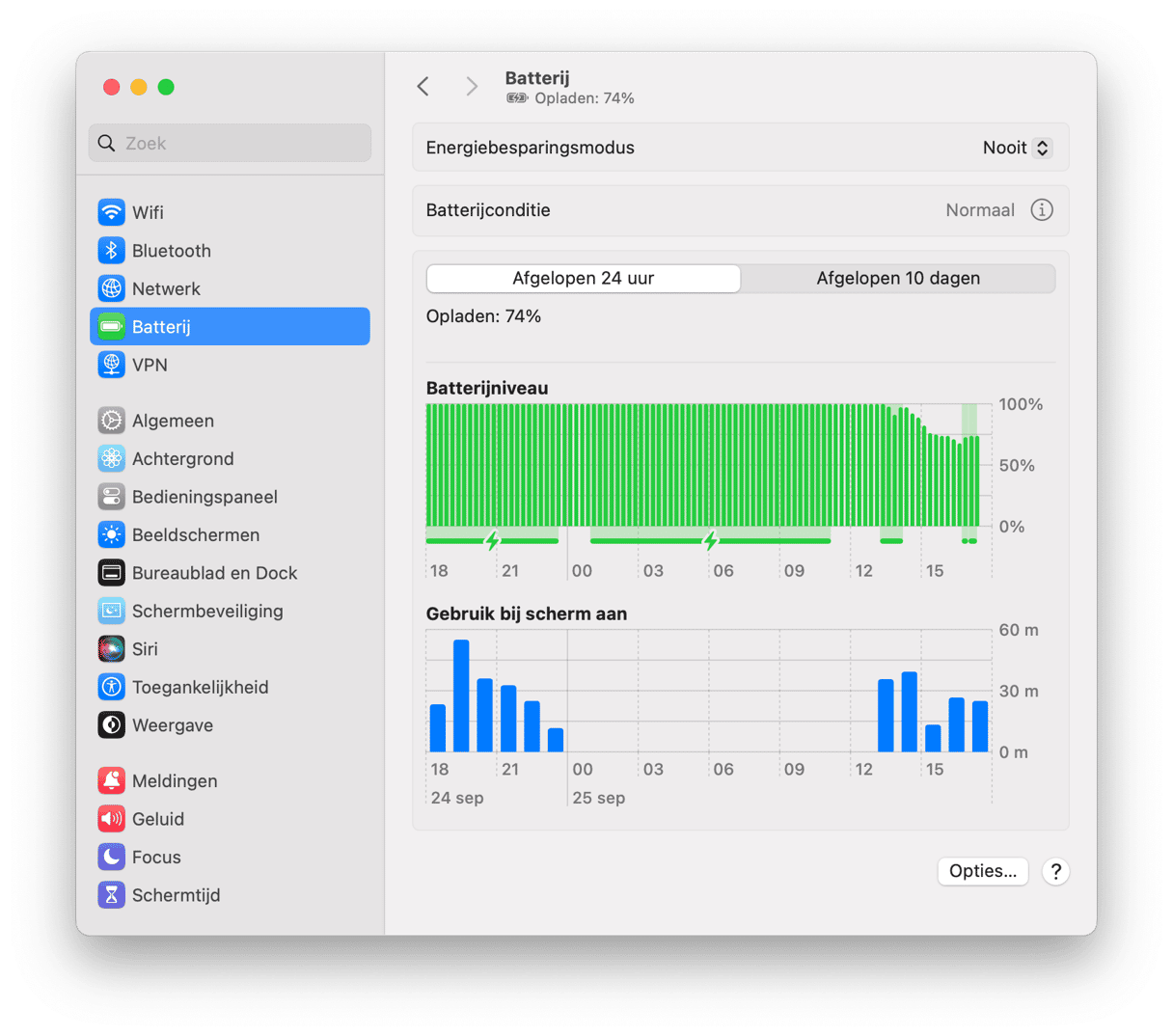
Task: Click the Opladen: 74% text below tabs
Action: pos(483,316)
